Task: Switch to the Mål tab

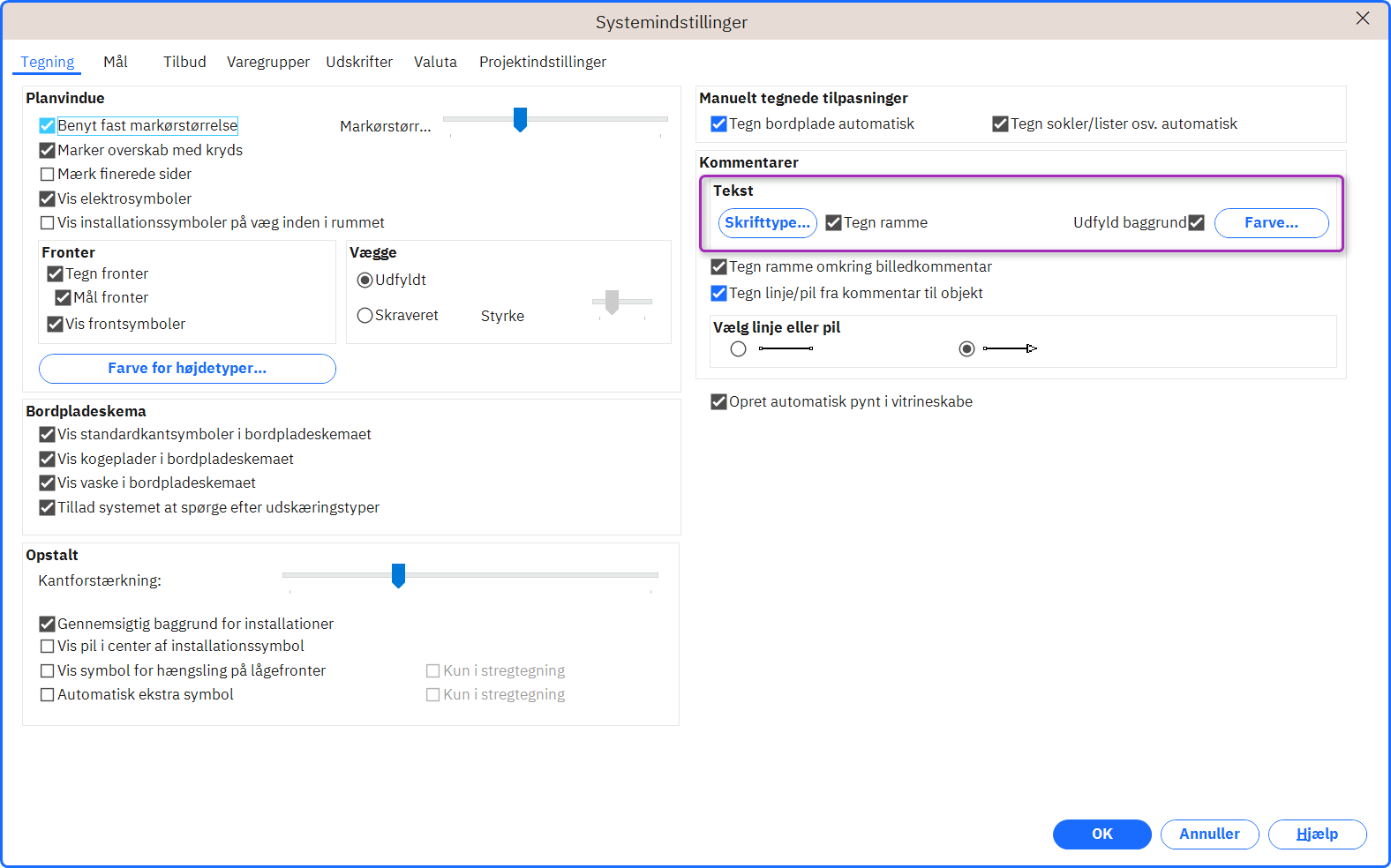Action: coord(116,62)
